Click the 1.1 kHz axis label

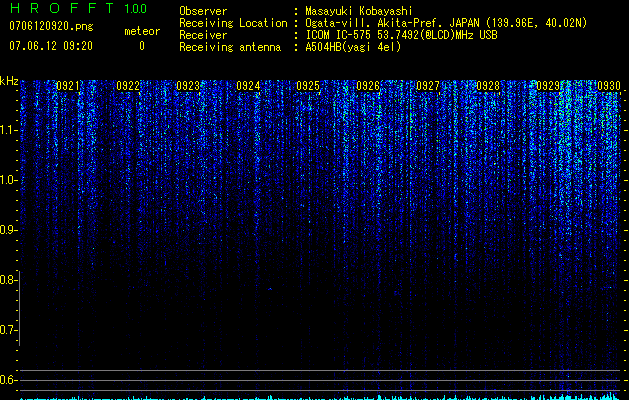pyautogui.click(x=8, y=130)
